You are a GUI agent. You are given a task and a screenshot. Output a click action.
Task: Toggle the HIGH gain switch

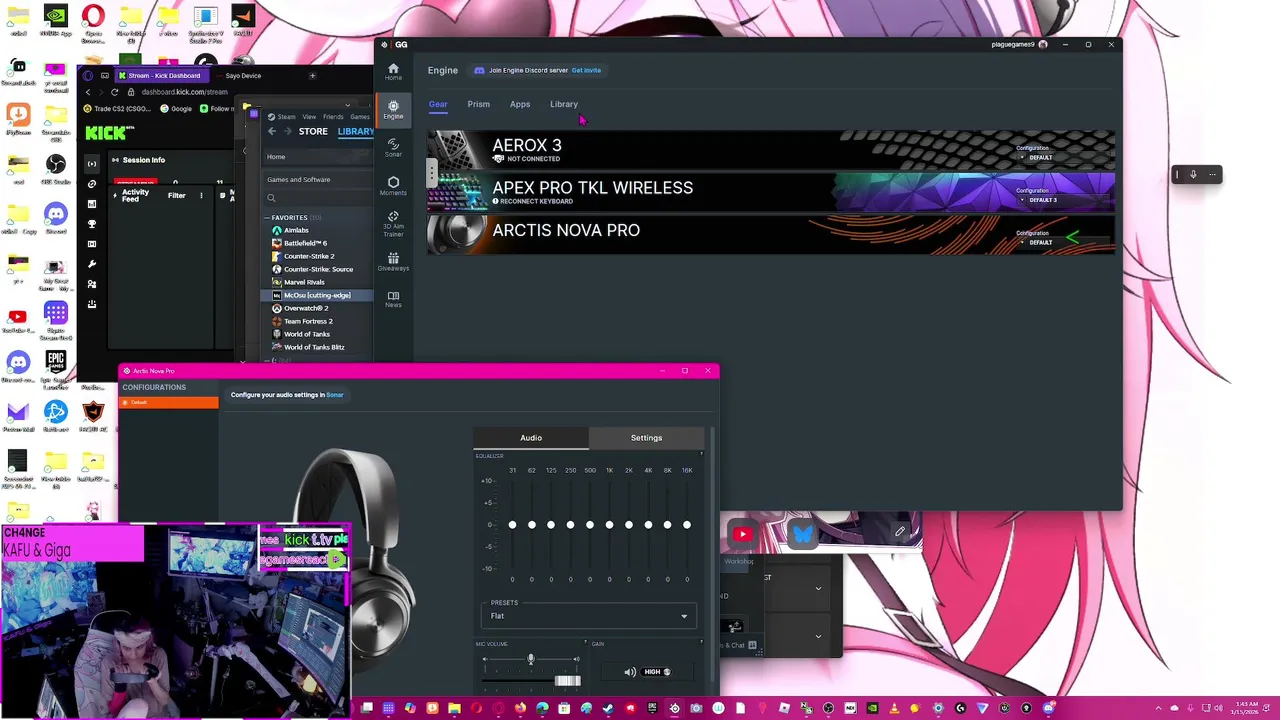pyautogui.click(x=658, y=672)
